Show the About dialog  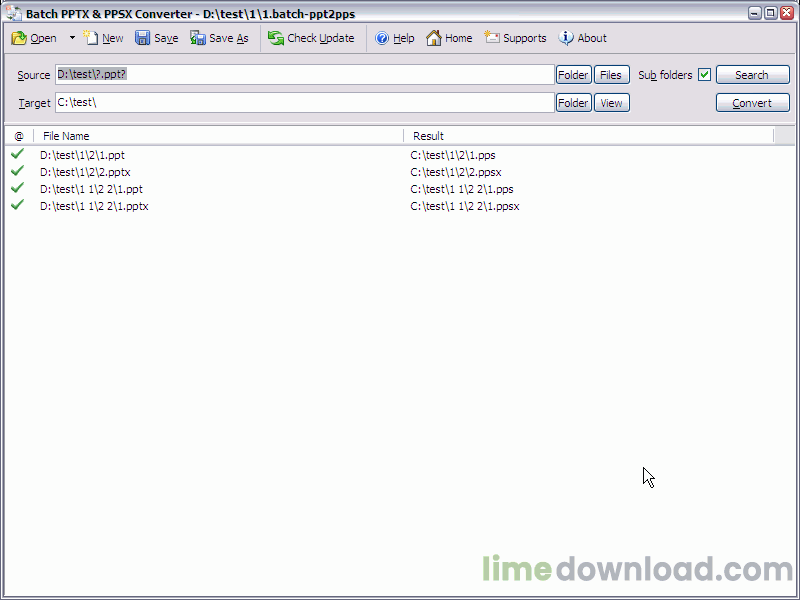pos(583,38)
